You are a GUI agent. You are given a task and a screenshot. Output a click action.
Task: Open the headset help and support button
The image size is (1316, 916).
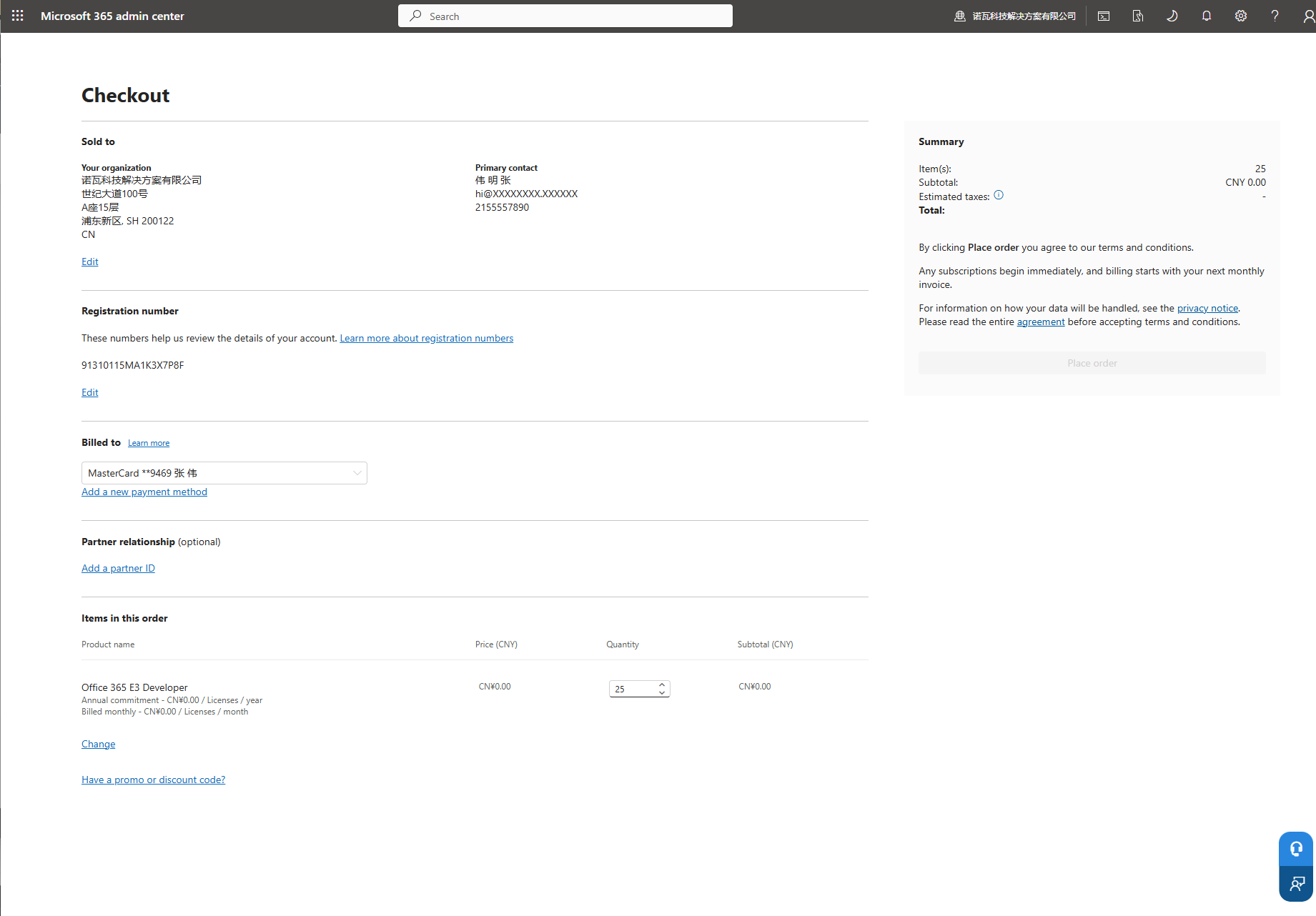[x=1296, y=849]
